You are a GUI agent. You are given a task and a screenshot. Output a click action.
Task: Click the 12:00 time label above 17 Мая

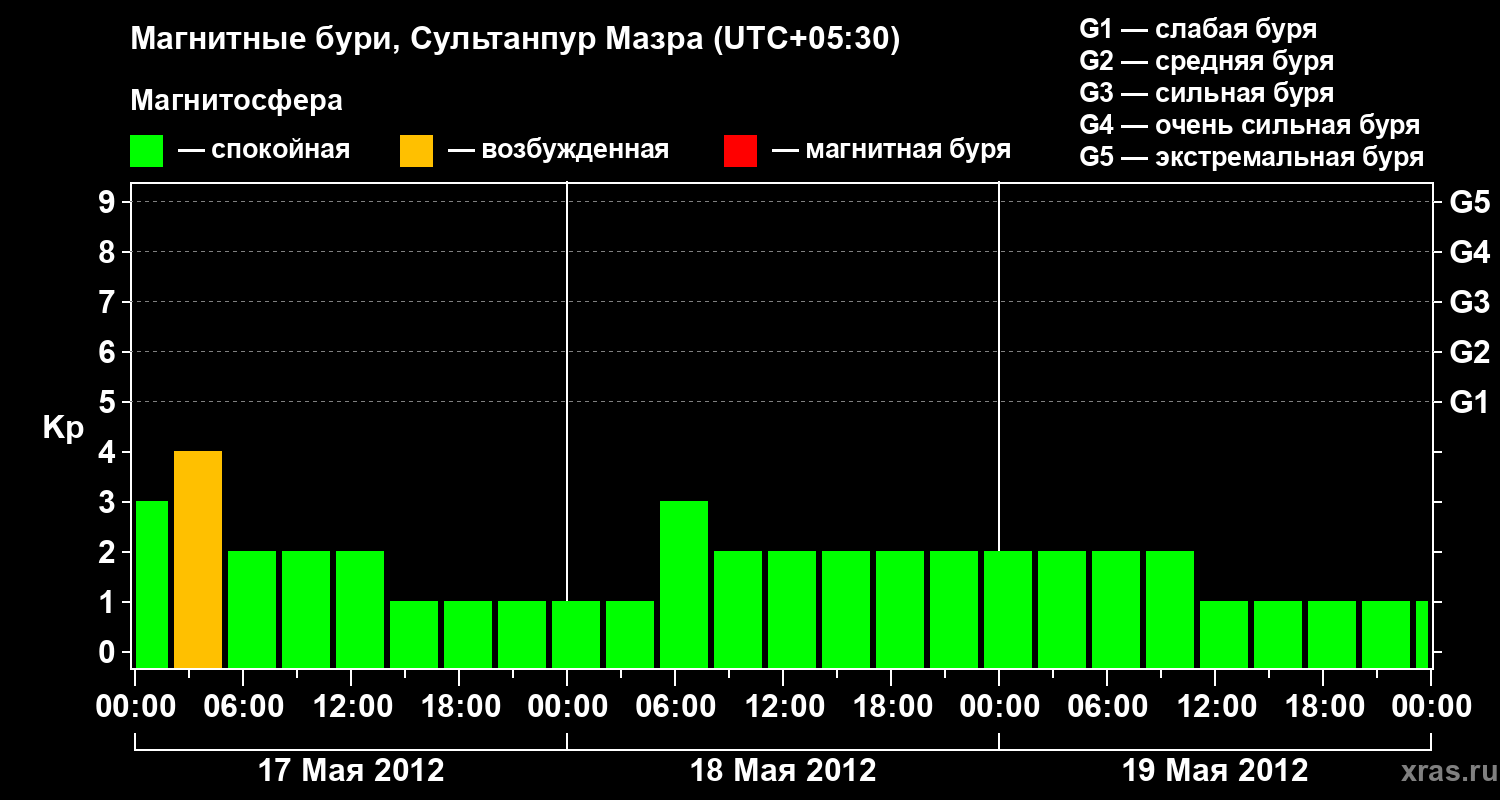click(x=351, y=707)
